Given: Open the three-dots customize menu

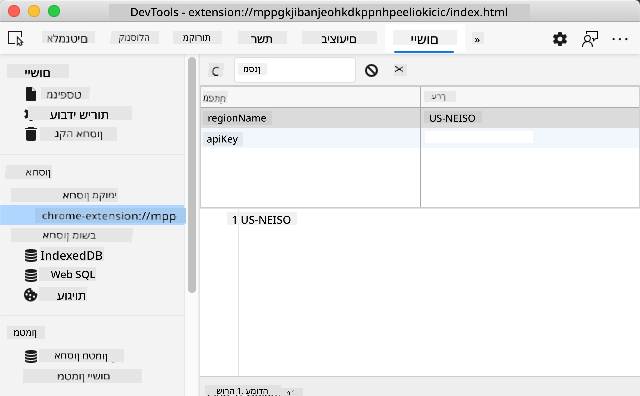Looking at the screenshot, I should point(620,39).
